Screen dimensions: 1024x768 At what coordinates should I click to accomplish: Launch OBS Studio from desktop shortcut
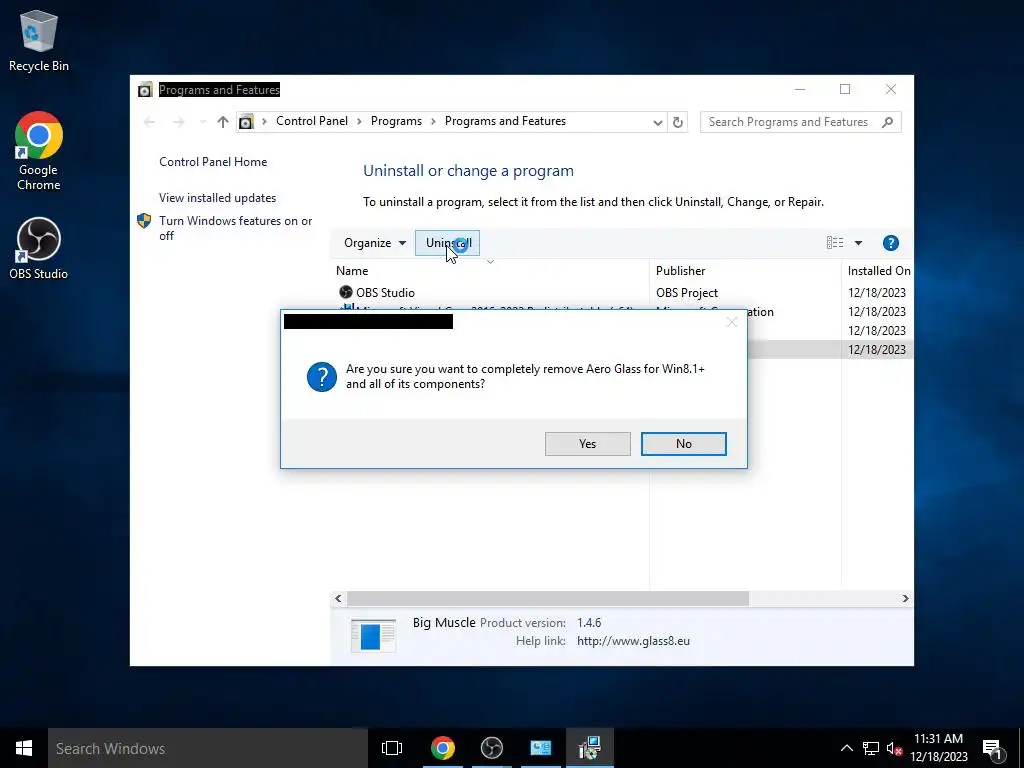(39, 249)
